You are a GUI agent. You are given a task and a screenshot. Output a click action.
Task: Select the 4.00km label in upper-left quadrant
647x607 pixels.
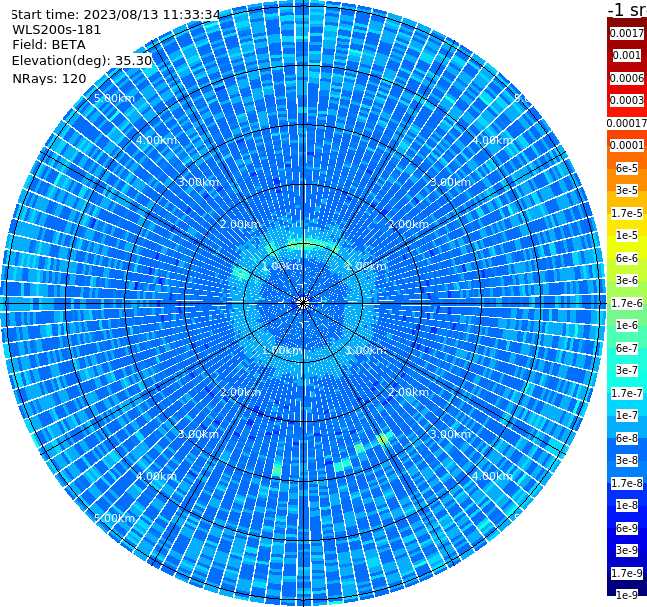coord(156,140)
